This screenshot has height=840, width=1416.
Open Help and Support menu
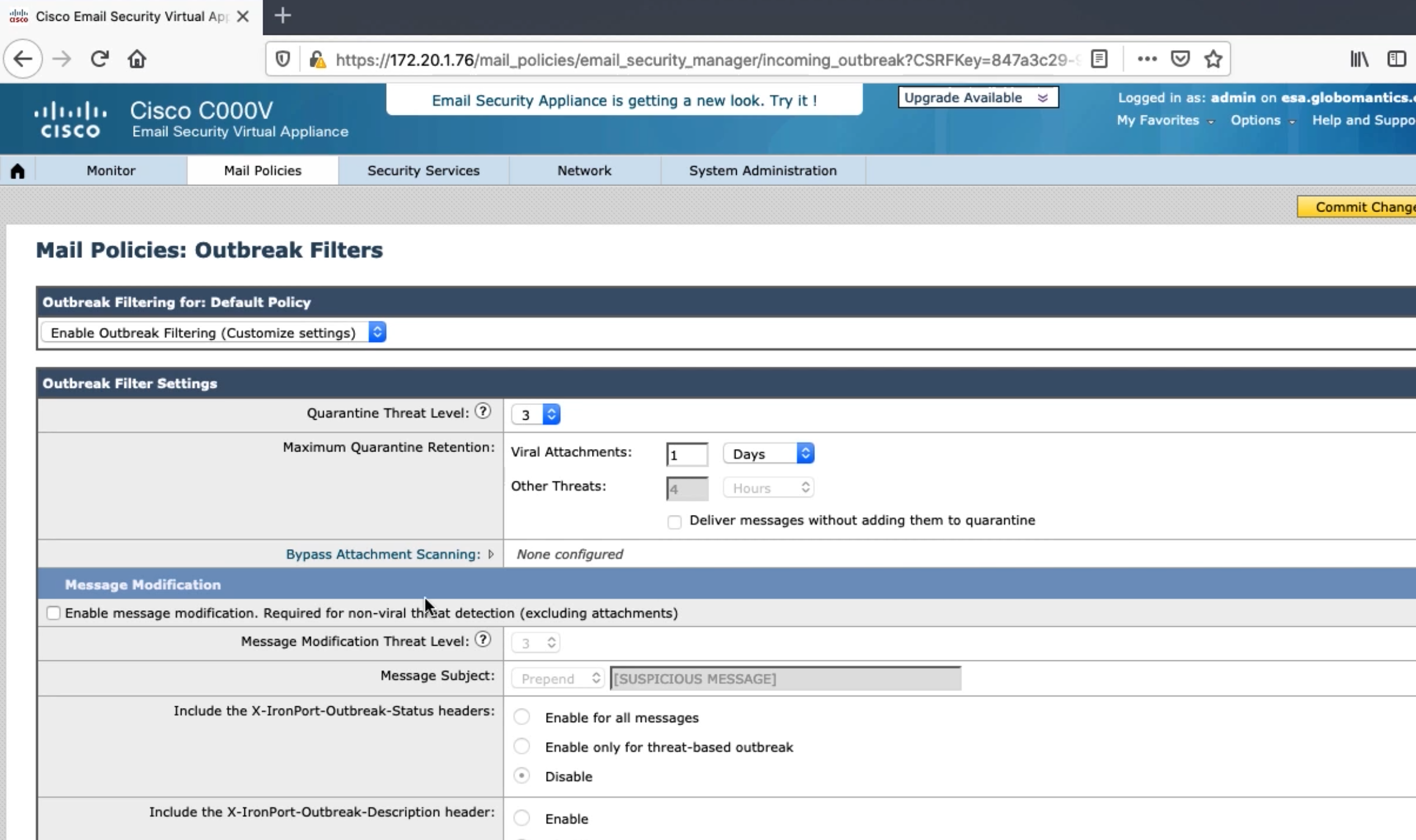1363,120
